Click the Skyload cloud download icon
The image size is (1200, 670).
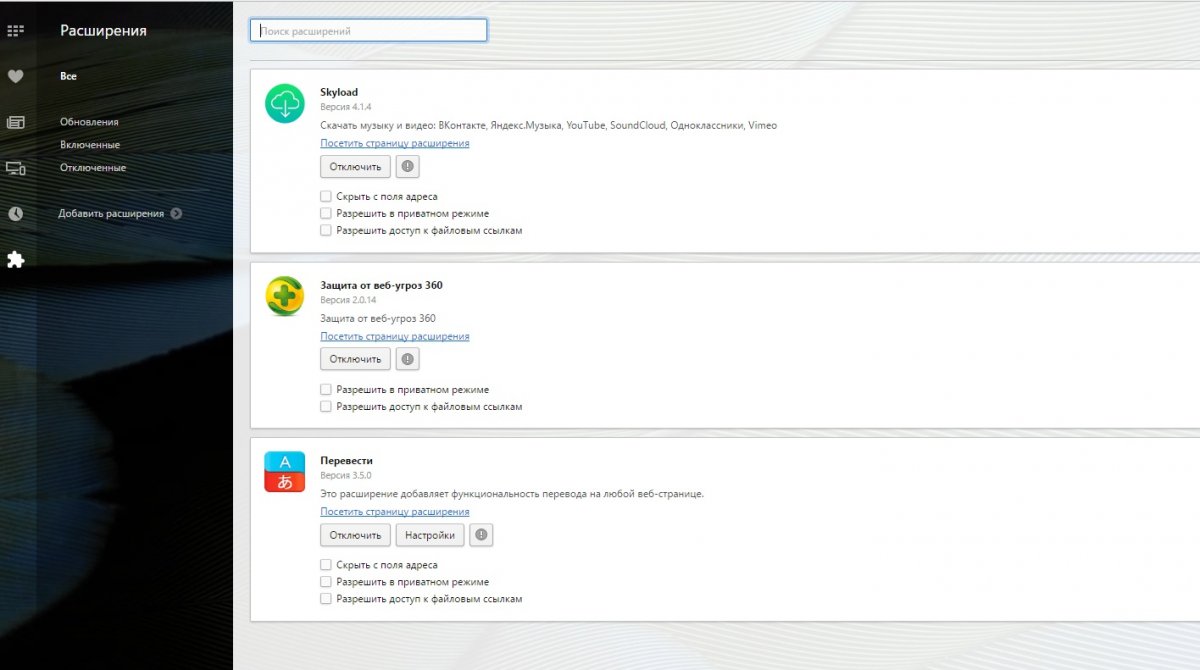285,104
